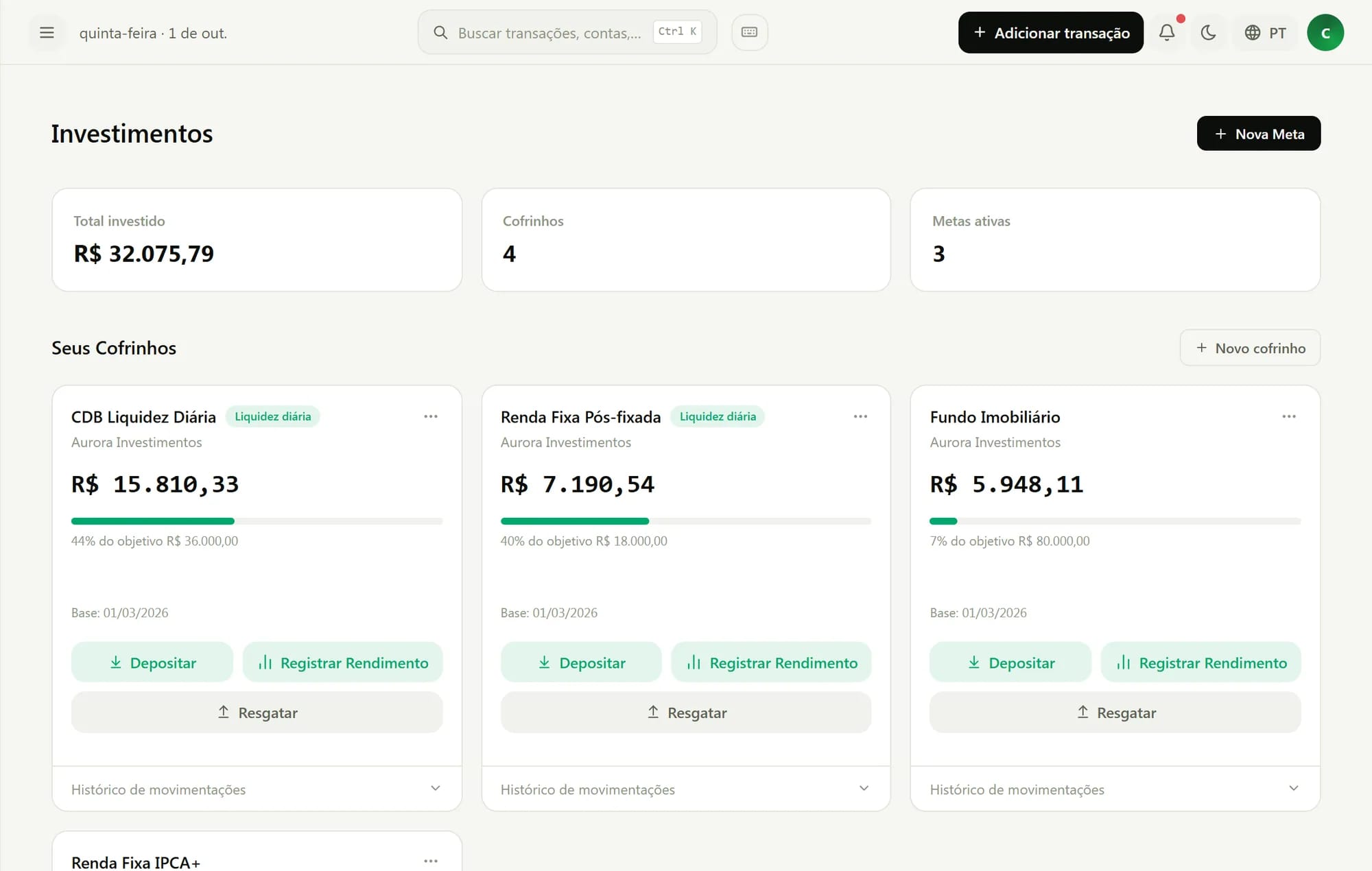Click the keyboard shortcuts icon
The image size is (1372, 871).
[749, 32]
